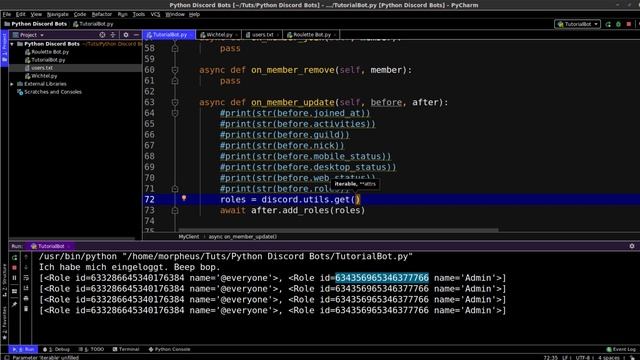Select Scratches and Consoles in tree

point(52,92)
